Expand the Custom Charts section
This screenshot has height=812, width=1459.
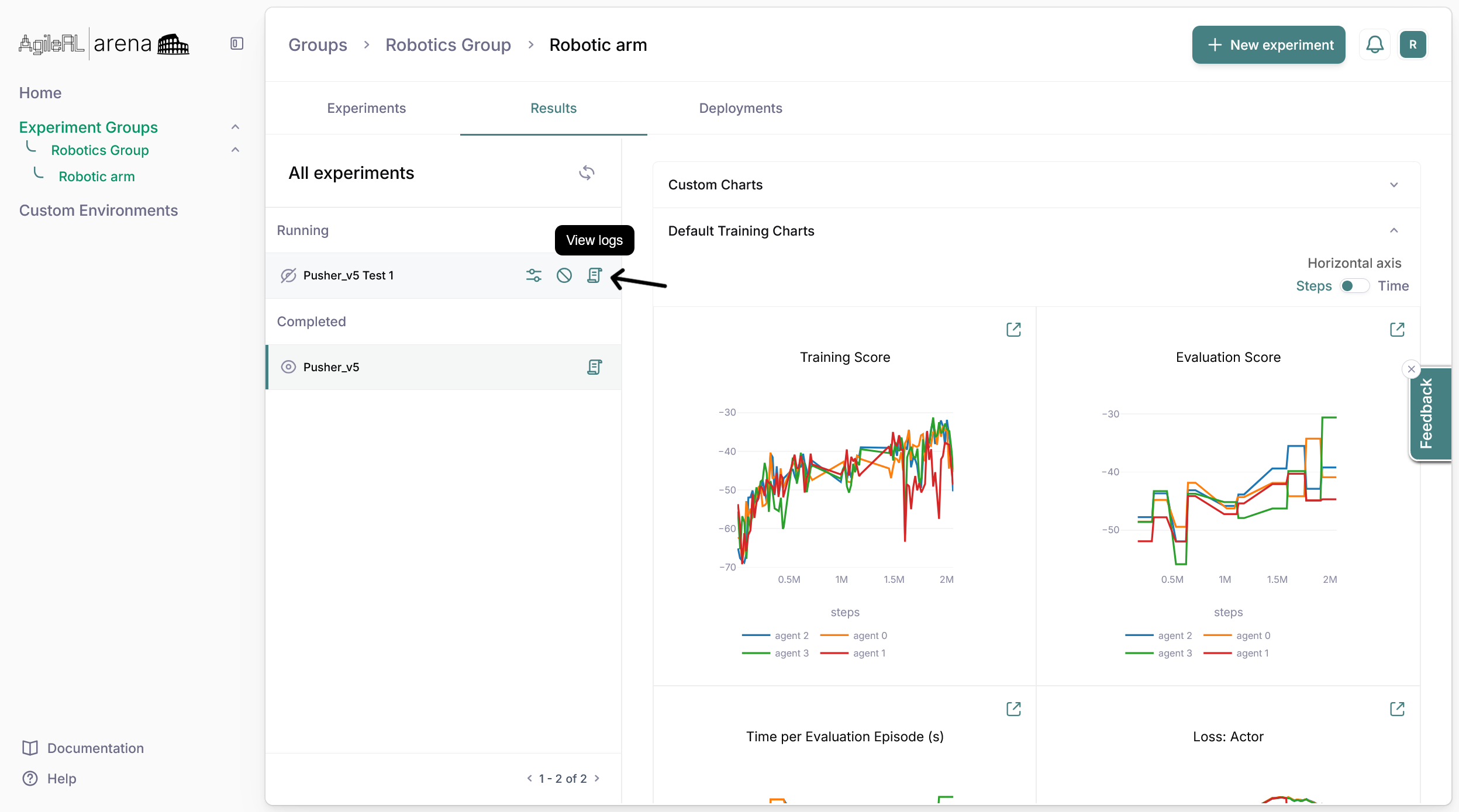click(1394, 185)
